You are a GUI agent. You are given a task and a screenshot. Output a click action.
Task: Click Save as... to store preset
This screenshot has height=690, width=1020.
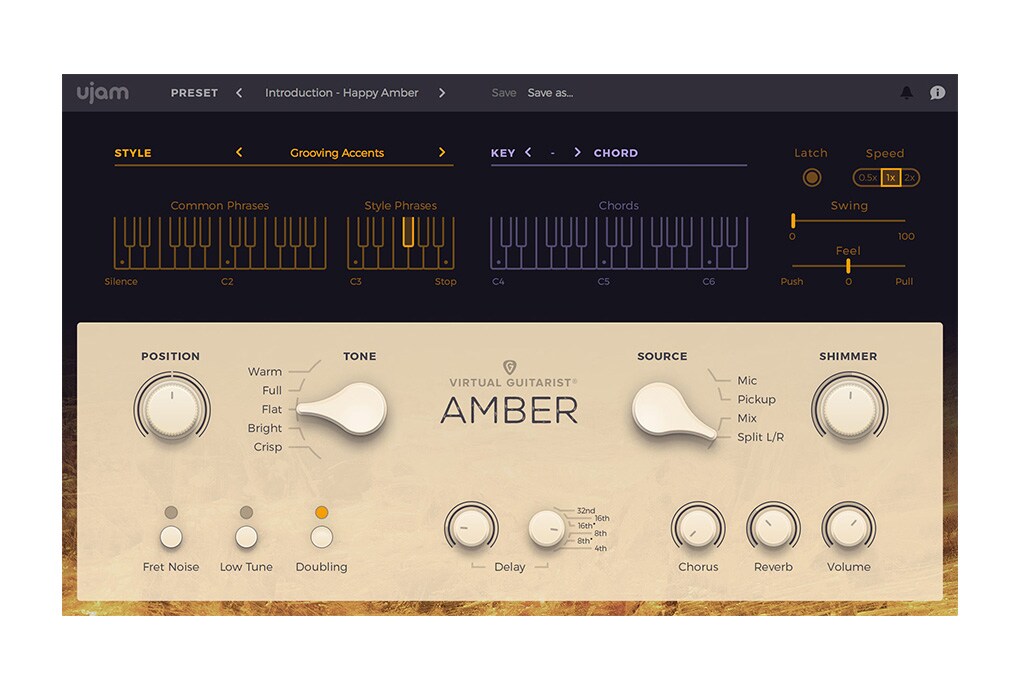pos(550,93)
